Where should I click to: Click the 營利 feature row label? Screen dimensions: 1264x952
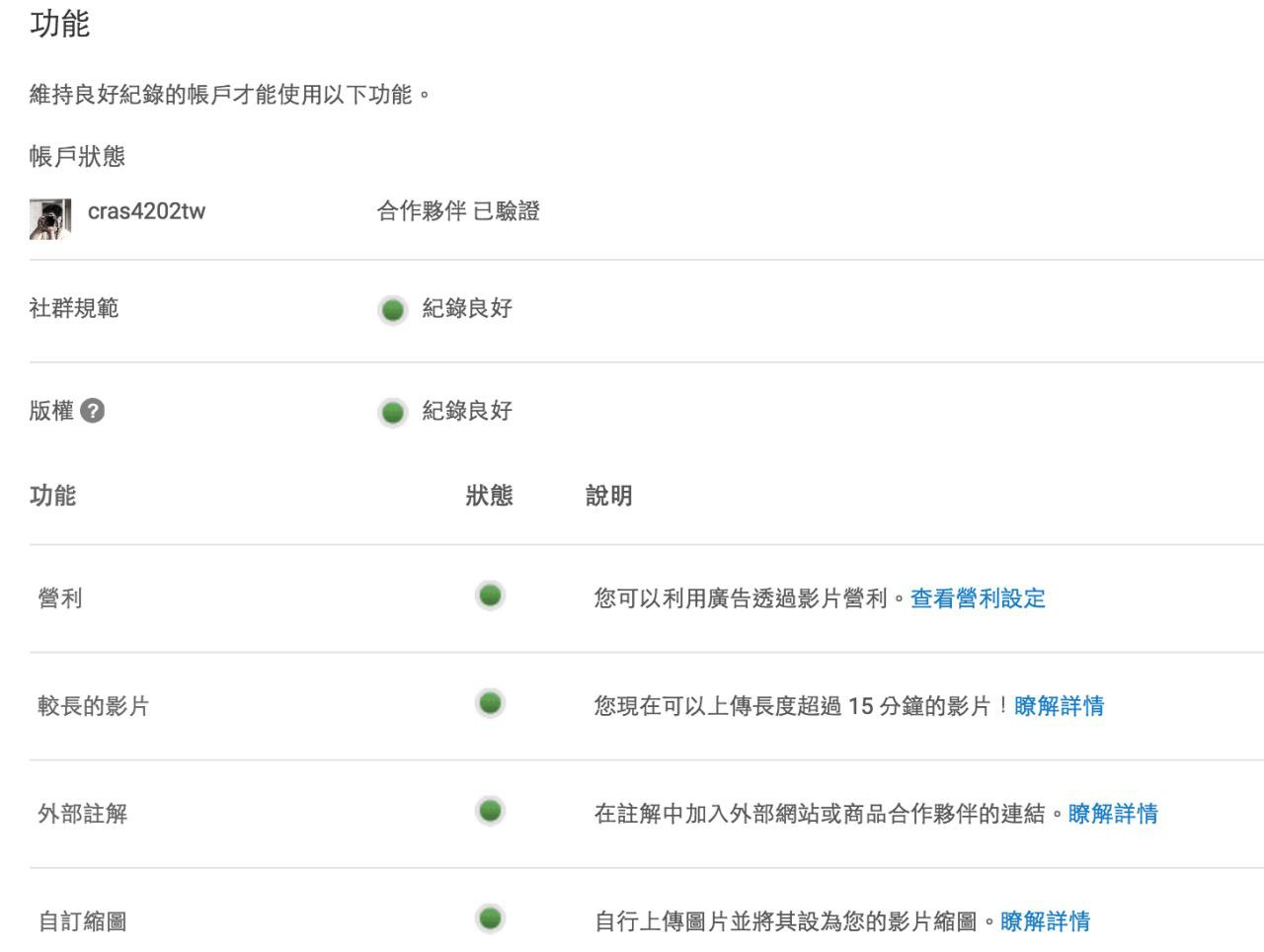click(60, 598)
